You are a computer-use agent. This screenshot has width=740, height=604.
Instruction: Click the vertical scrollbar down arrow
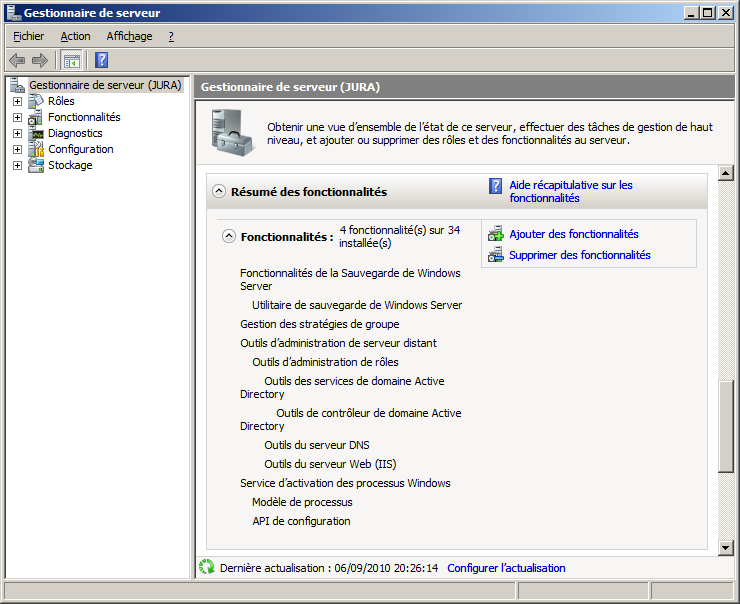(726, 547)
